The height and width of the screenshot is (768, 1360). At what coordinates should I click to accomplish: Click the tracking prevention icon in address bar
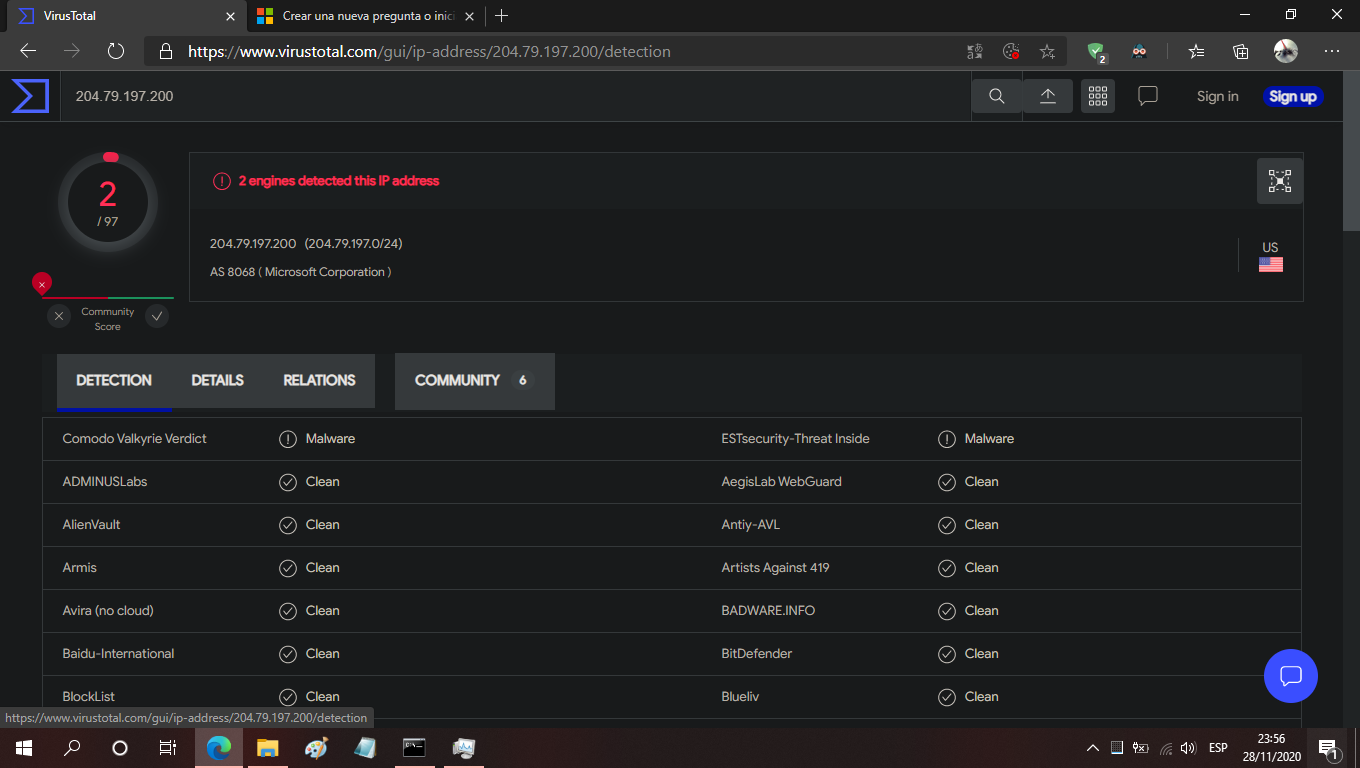tap(1011, 51)
